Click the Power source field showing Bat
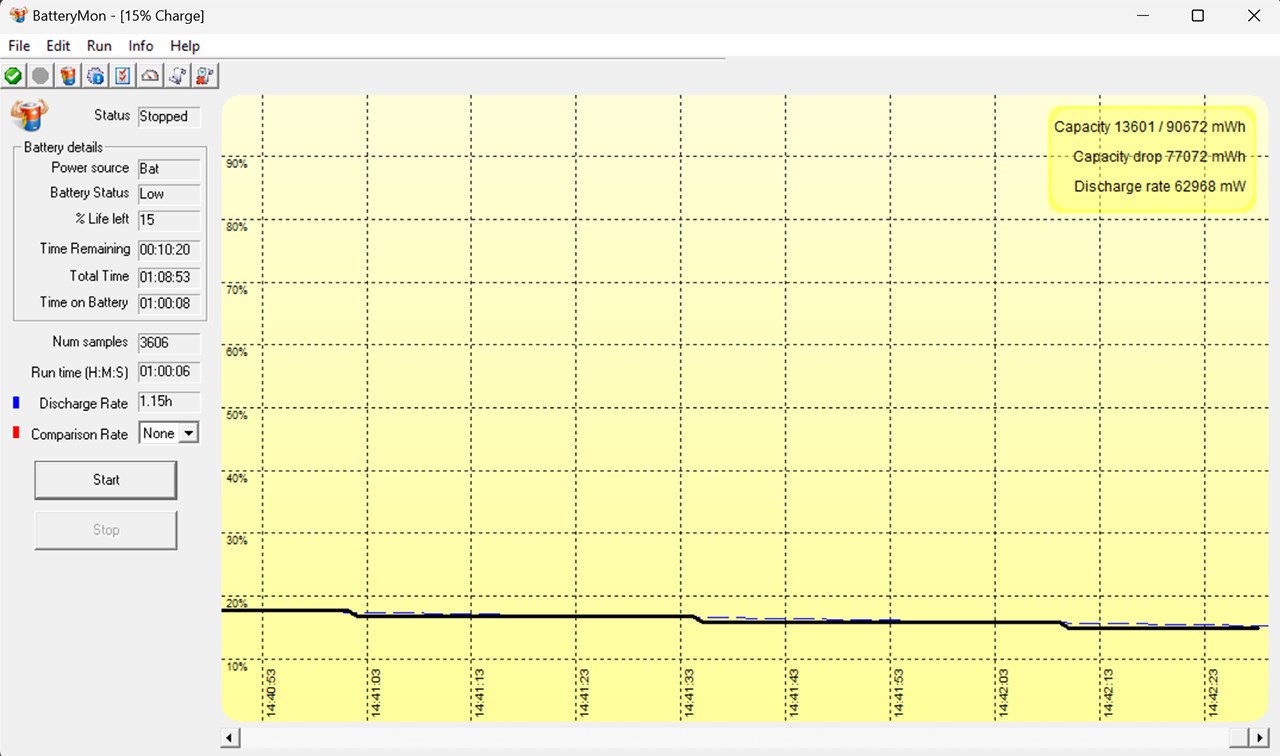 pyautogui.click(x=169, y=169)
